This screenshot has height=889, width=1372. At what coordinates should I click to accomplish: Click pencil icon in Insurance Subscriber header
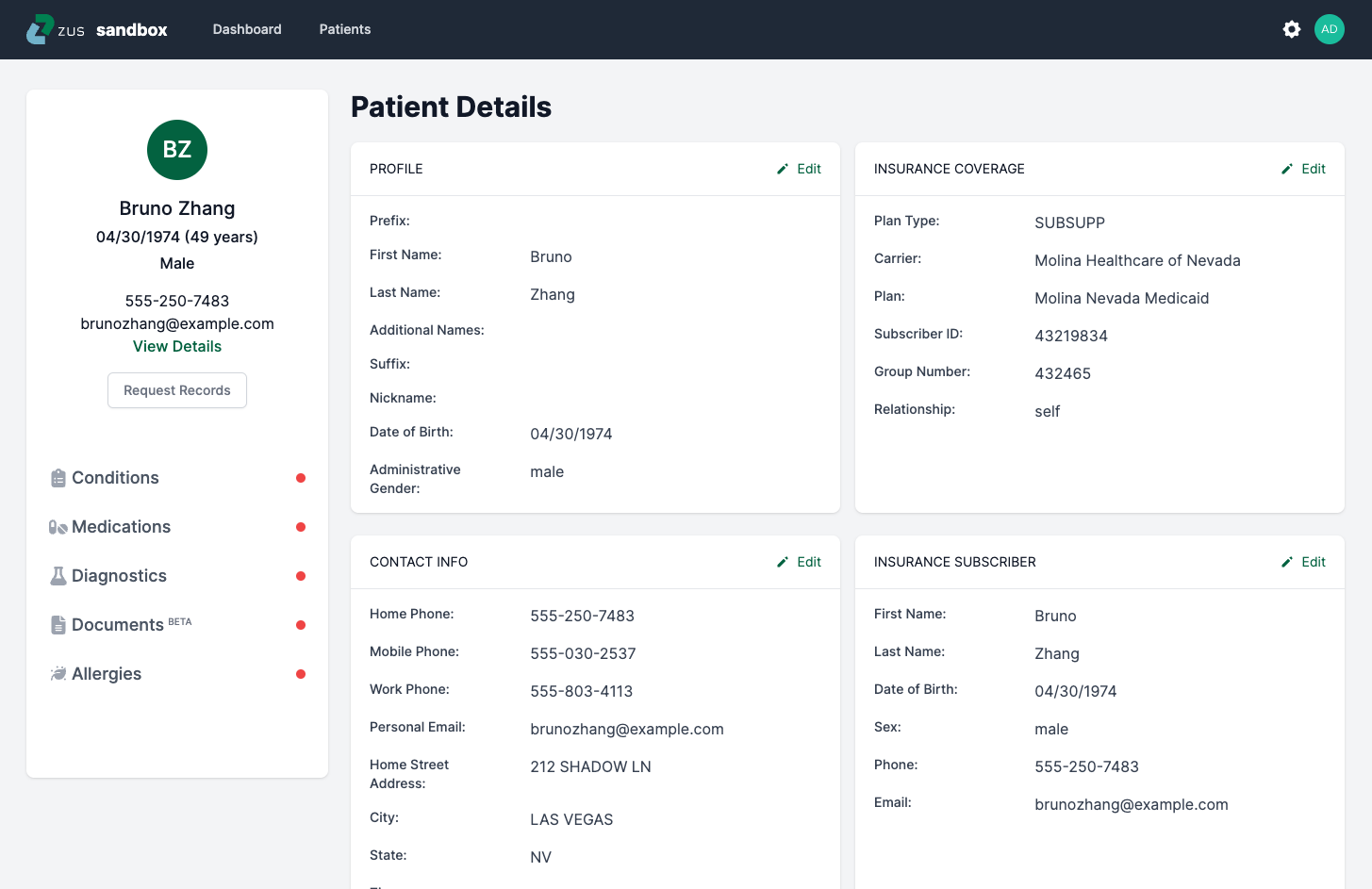[1287, 562]
